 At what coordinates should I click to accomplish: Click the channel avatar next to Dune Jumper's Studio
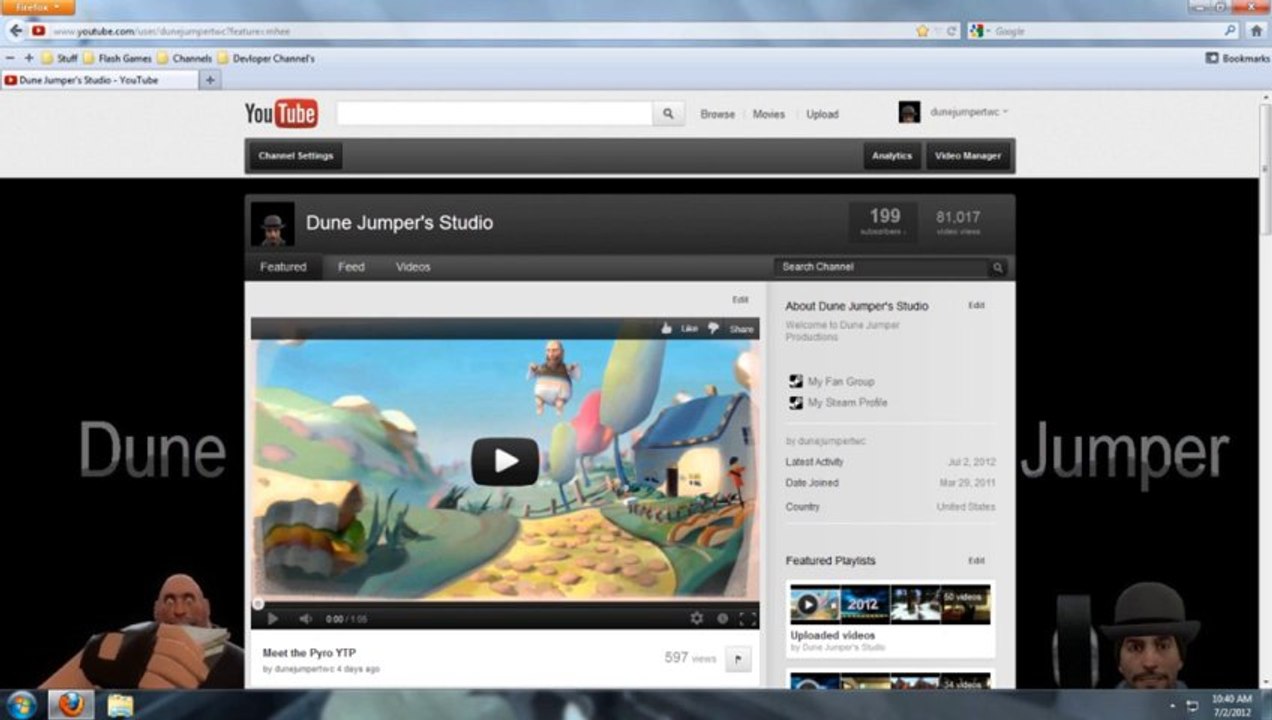click(x=272, y=224)
